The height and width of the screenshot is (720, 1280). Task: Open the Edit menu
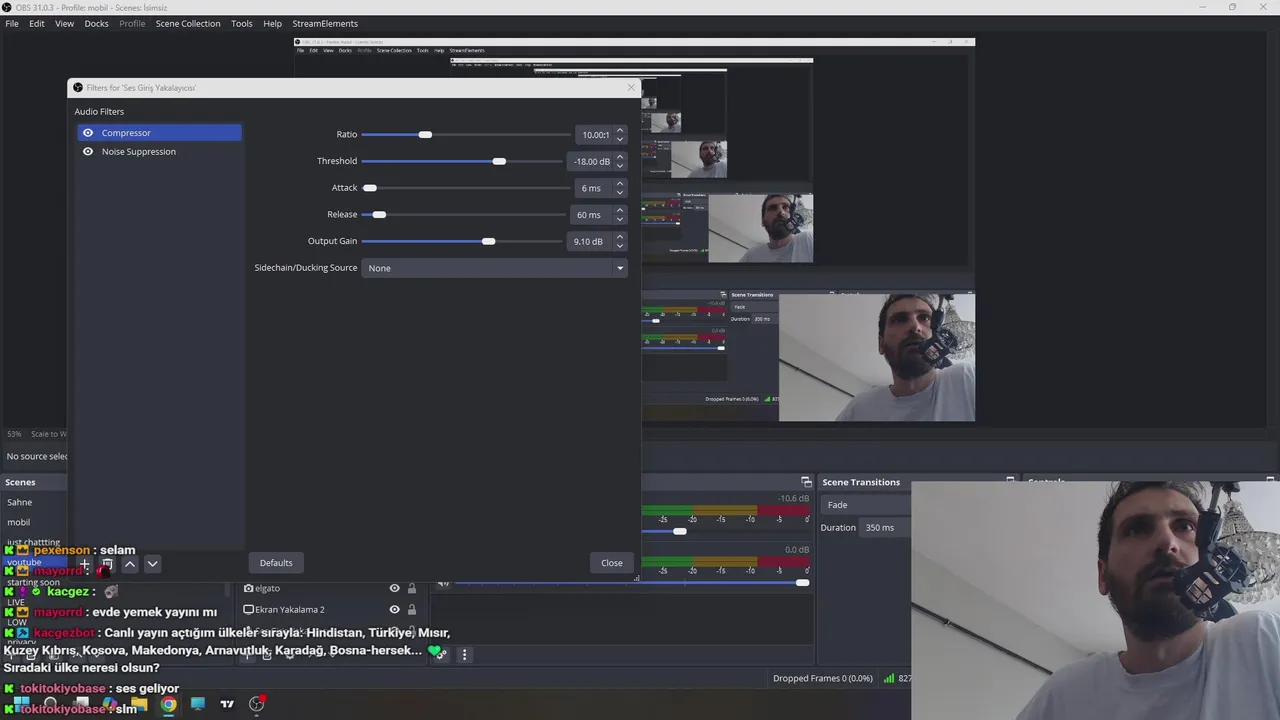click(x=37, y=23)
